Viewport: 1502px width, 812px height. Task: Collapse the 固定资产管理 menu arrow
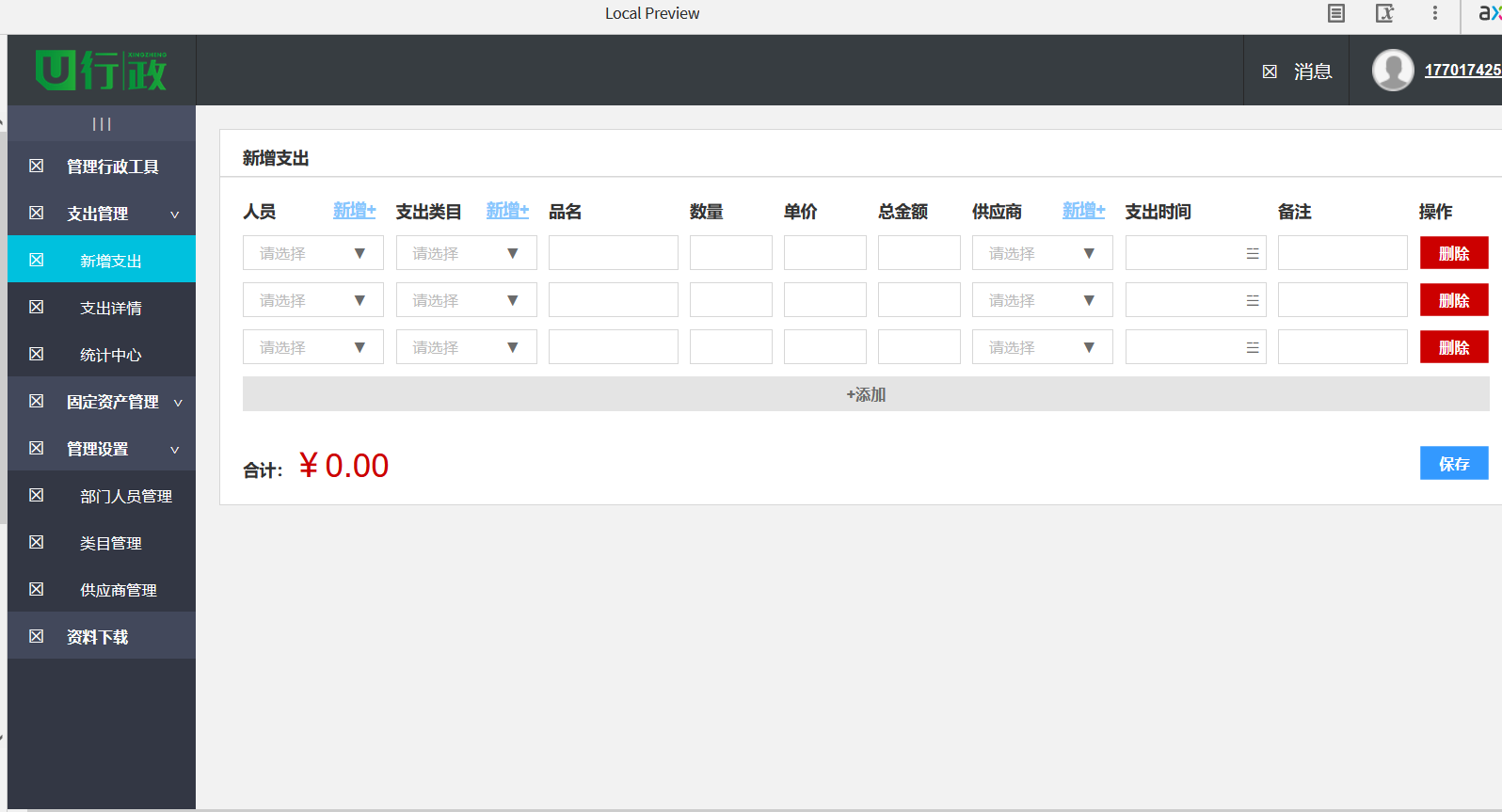pos(178,403)
